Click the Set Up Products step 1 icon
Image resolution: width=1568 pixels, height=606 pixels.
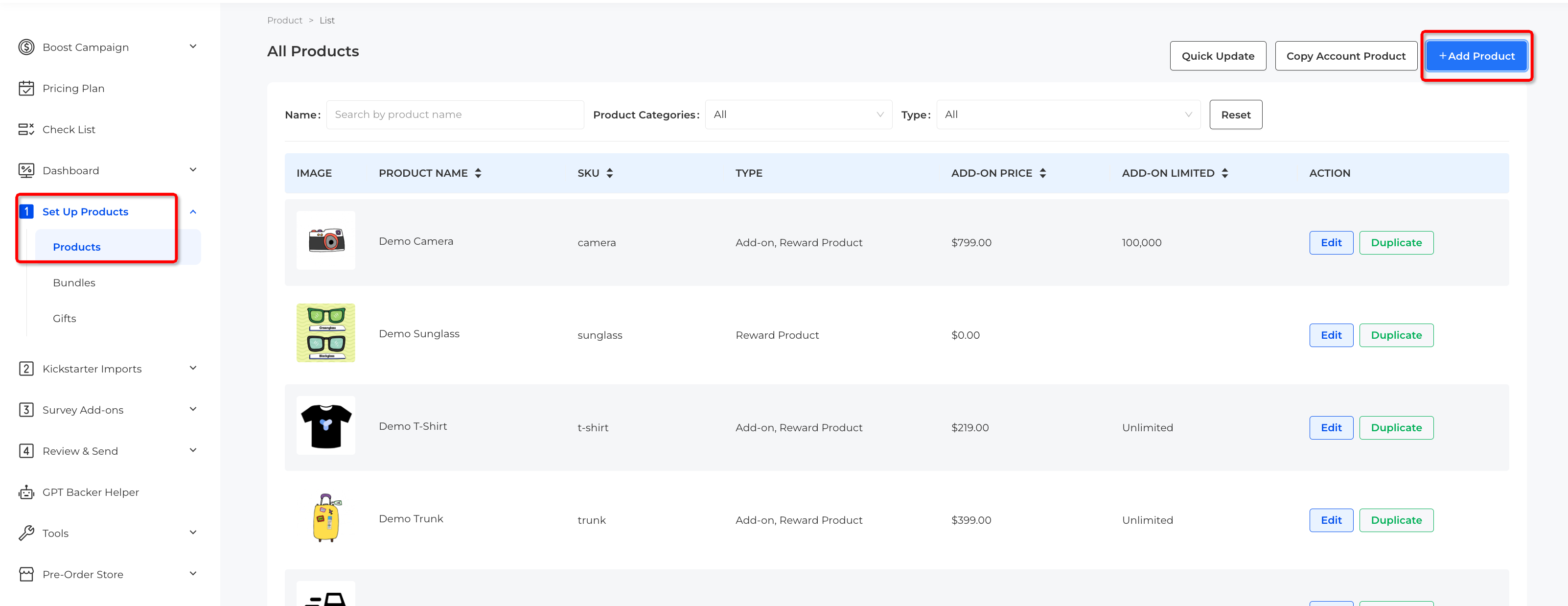[x=26, y=211]
